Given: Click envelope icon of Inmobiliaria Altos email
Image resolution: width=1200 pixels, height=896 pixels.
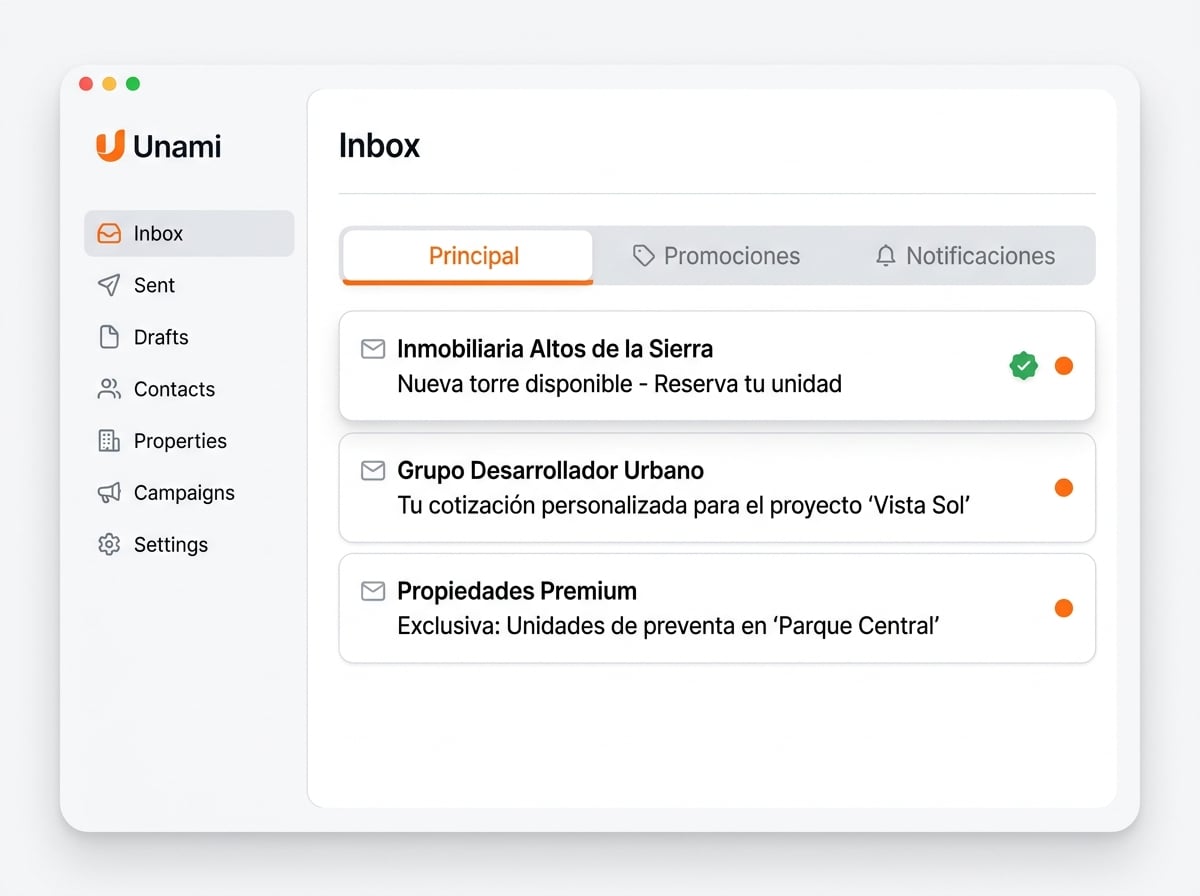Looking at the screenshot, I should 373,349.
